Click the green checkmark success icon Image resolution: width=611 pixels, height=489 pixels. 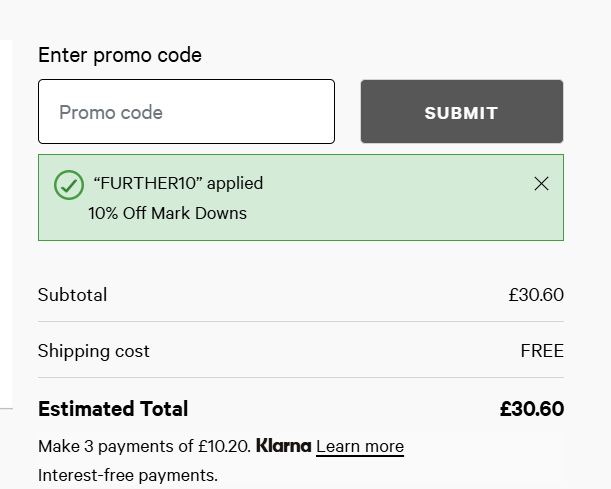coord(68,184)
